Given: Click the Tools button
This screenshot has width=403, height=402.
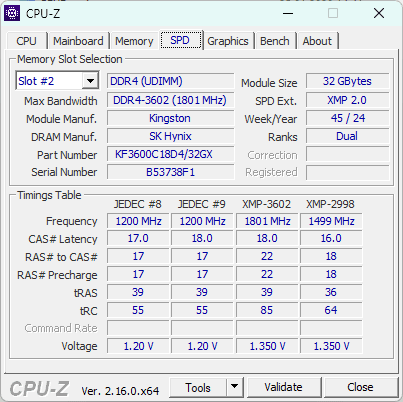Looking at the screenshot, I should [x=198, y=387].
